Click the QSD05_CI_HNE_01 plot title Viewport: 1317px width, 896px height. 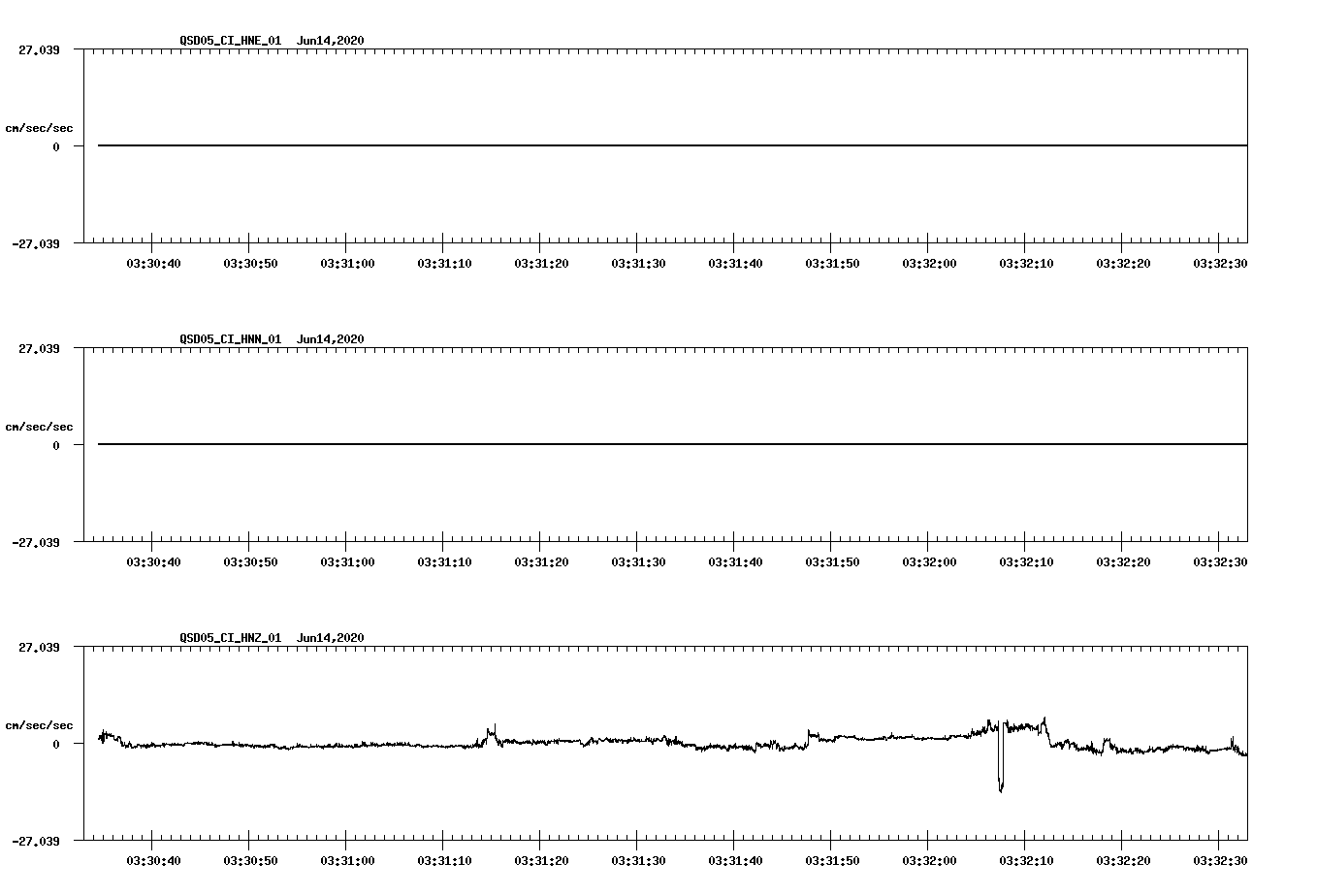273,40
